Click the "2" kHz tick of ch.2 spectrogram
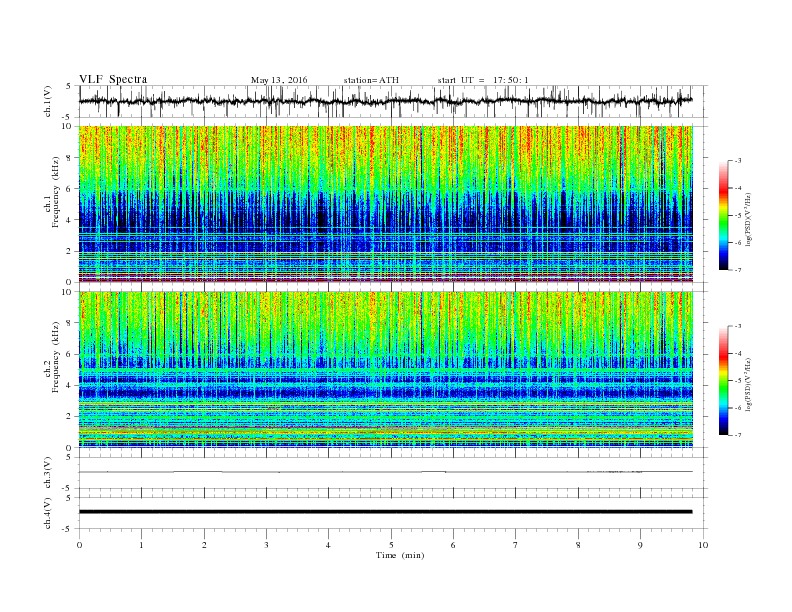This screenshot has width=792, height=612. 70,417
